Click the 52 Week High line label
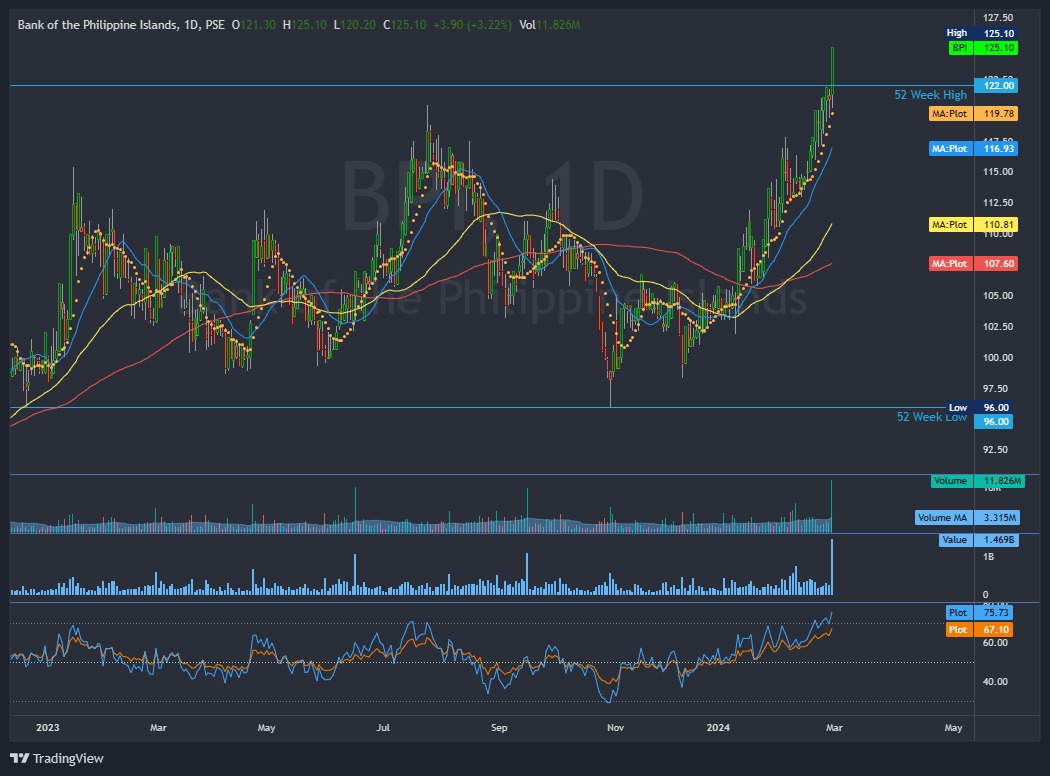Viewport: 1050px width, 776px height. pyautogui.click(x=930, y=94)
